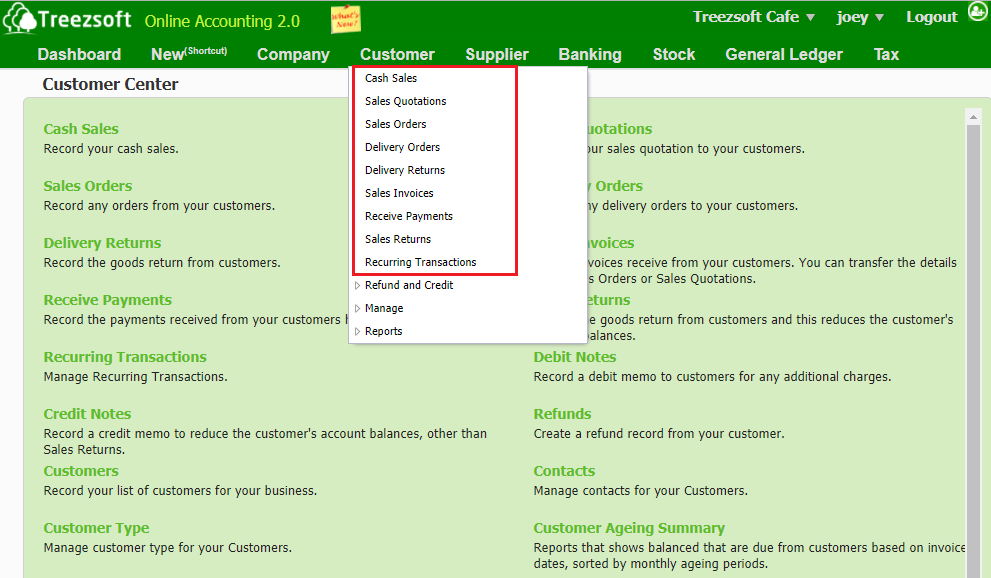991x578 pixels.
Task: Open the Debit Notes link
Action: 575,357
